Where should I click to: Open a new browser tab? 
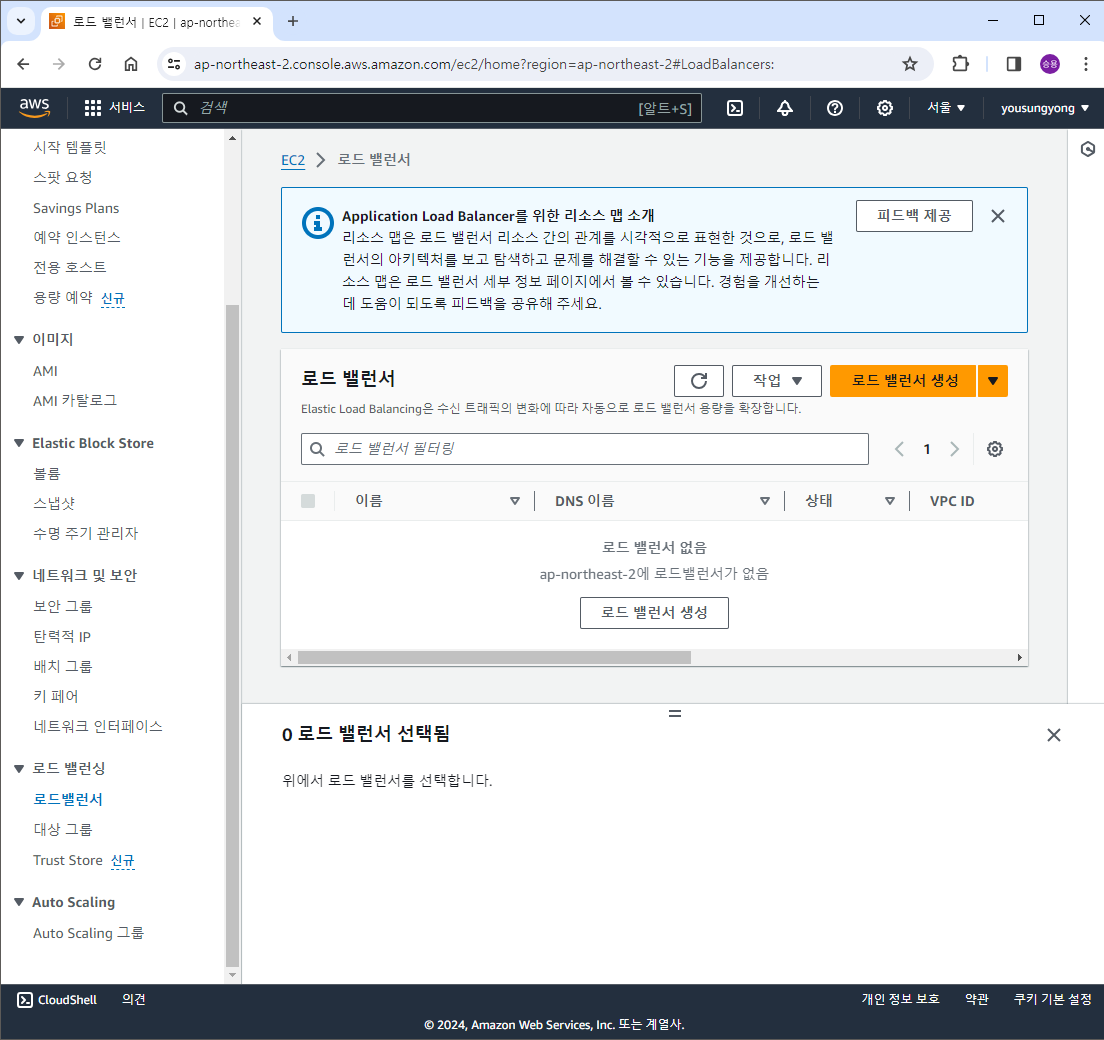click(x=293, y=21)
